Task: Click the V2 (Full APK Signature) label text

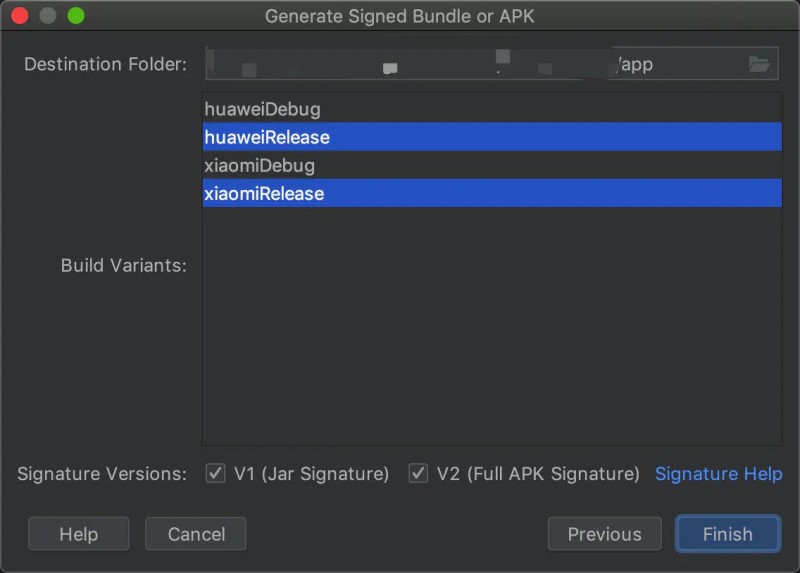Action: coord(538,474)
